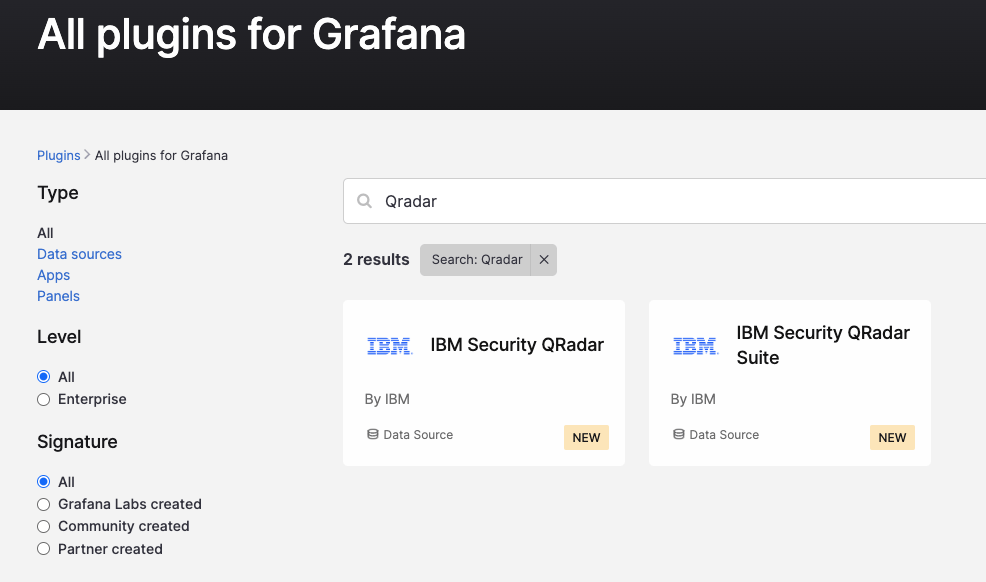Click the Data Source icon on QRadar card
Image resolution: width=986 pixels, height=582 pixels.
pyautogui.click(x=373, y=434)
